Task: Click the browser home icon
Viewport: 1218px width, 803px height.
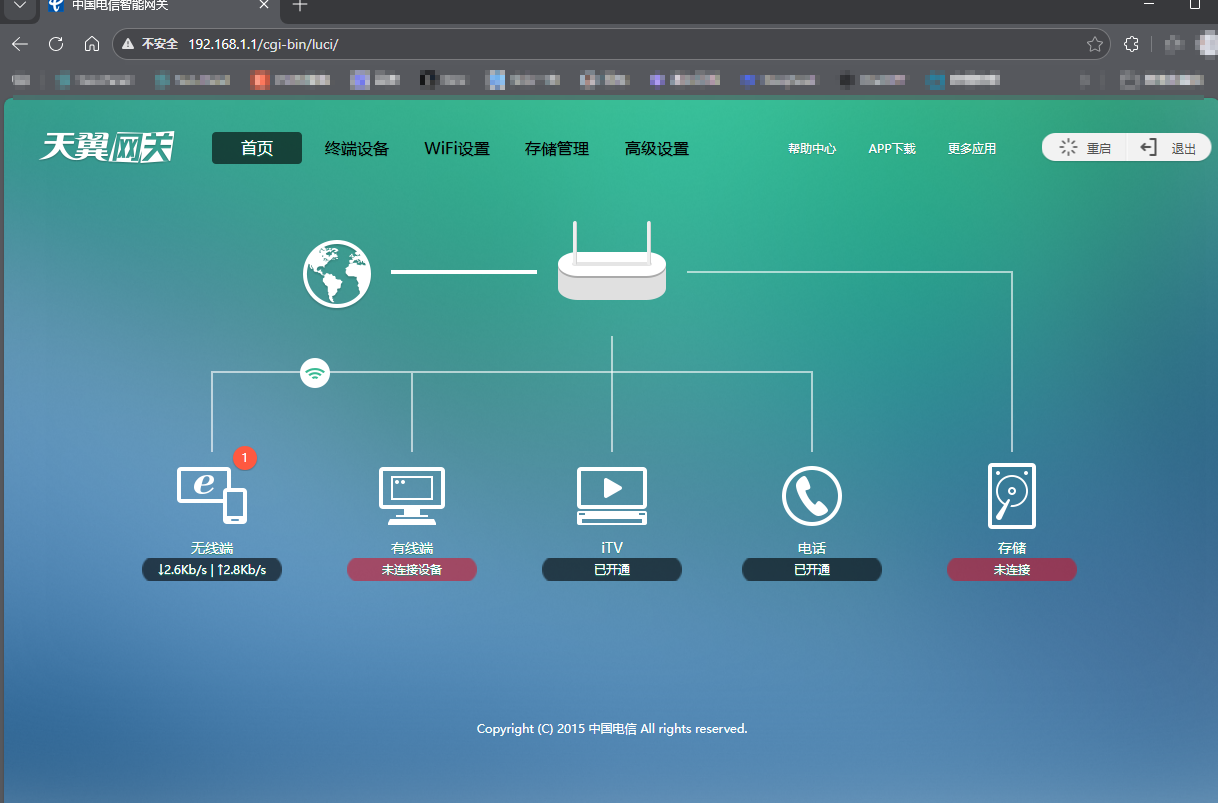Action: coord(92,44)
